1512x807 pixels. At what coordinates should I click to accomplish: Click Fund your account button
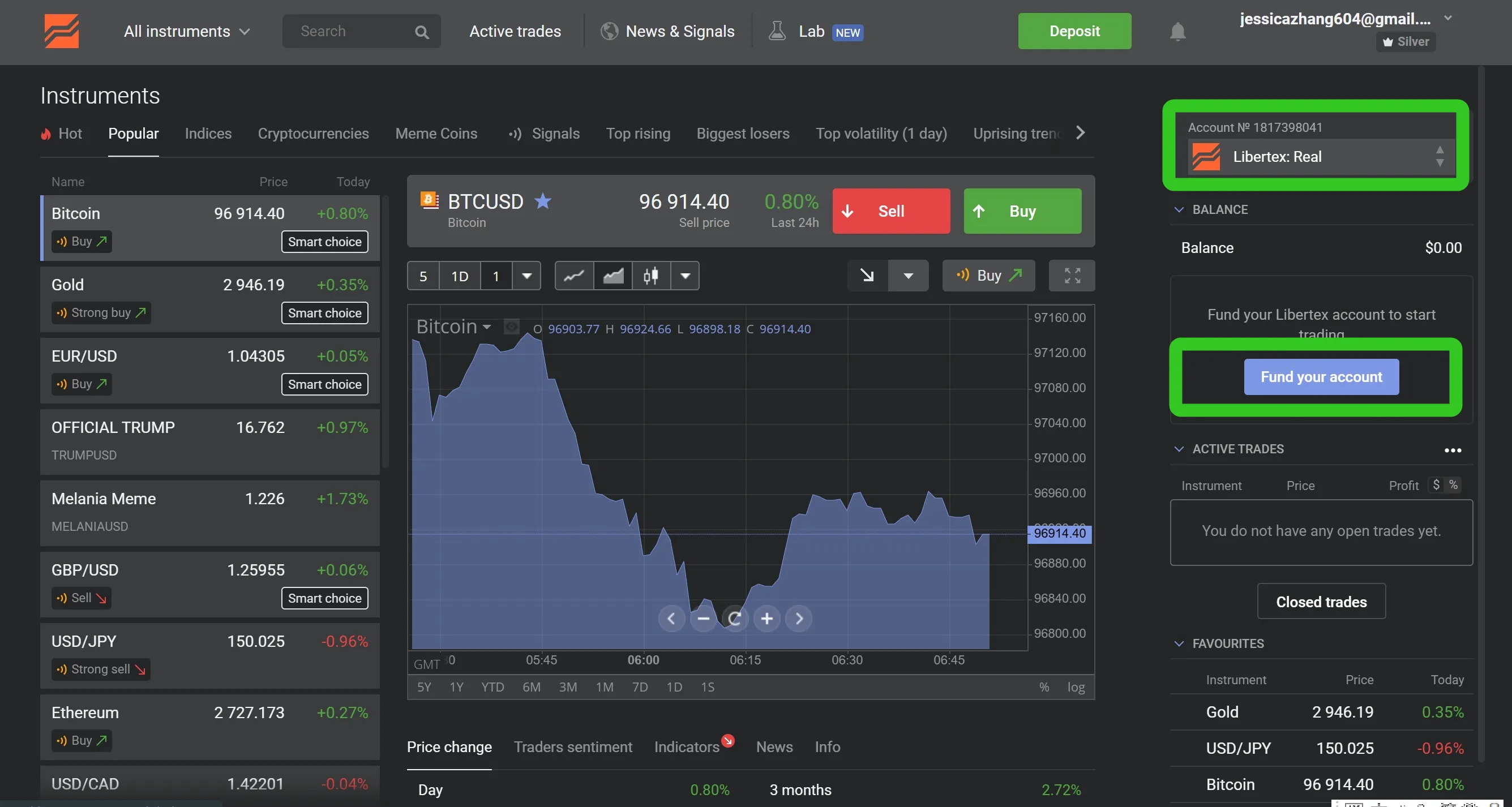point(1321,377)
